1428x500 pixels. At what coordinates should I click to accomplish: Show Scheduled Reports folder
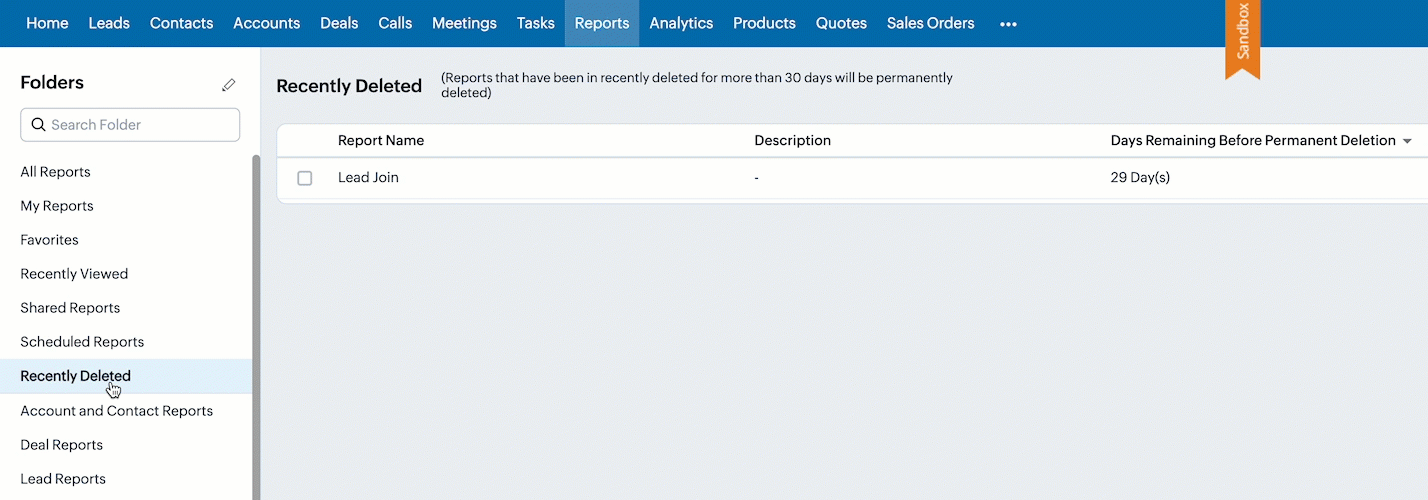[x=82, y=342]
